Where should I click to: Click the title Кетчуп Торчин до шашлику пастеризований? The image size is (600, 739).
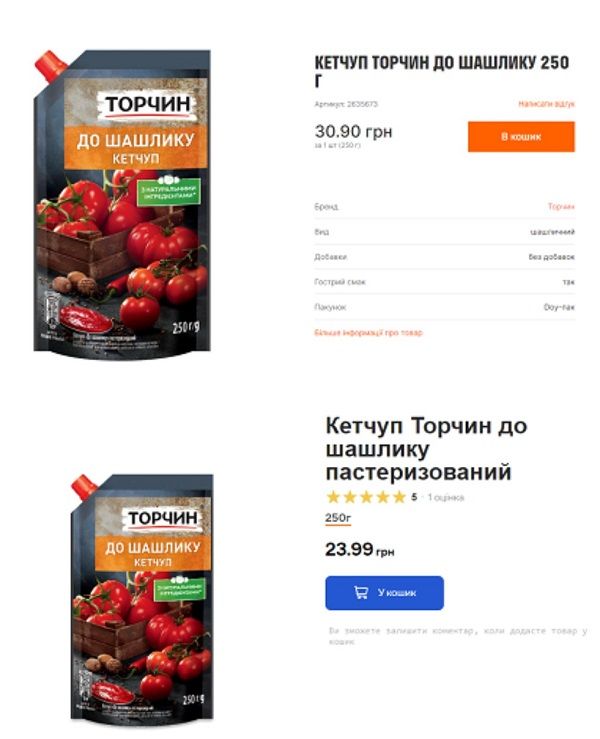(426, 449)
